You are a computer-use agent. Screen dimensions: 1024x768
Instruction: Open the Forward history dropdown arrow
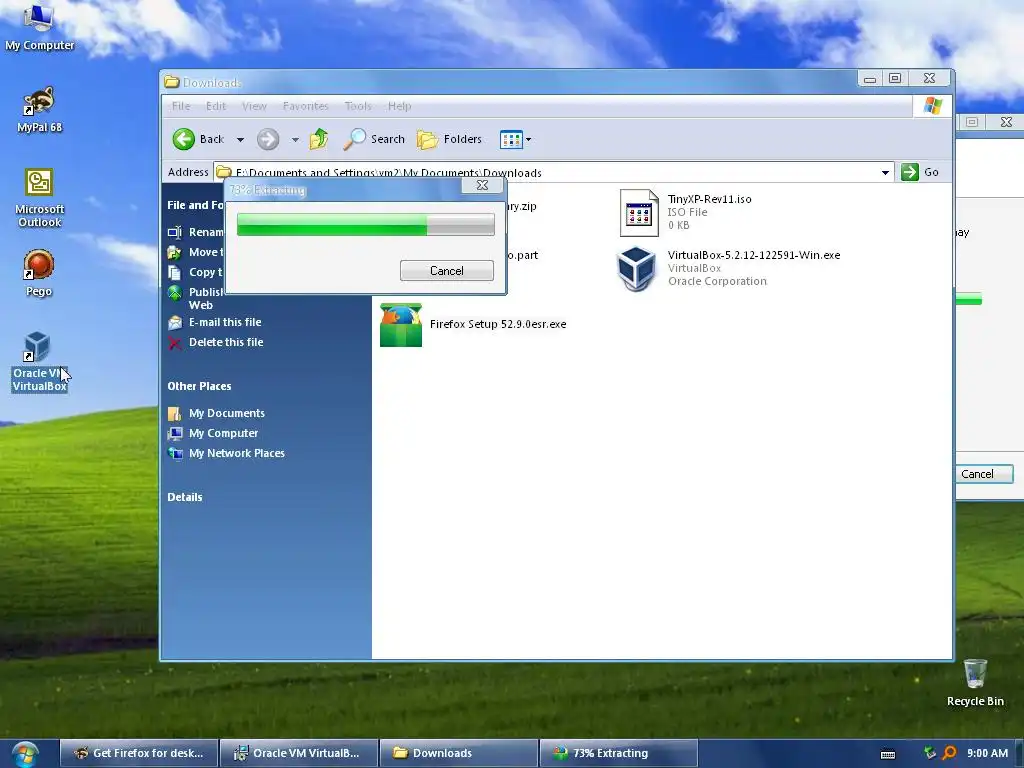click(x=295, y=140)
